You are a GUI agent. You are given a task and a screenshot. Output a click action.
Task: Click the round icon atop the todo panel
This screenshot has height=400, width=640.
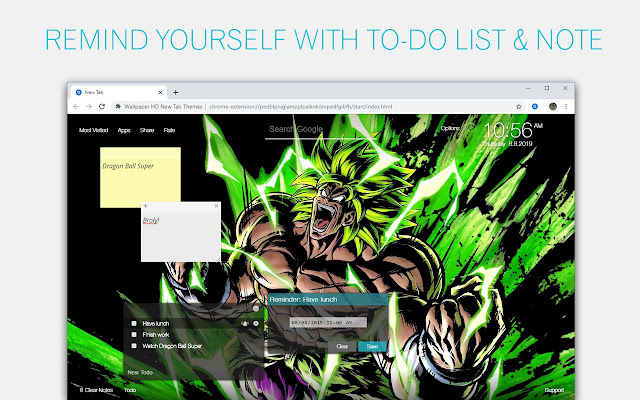pos(256,309)
